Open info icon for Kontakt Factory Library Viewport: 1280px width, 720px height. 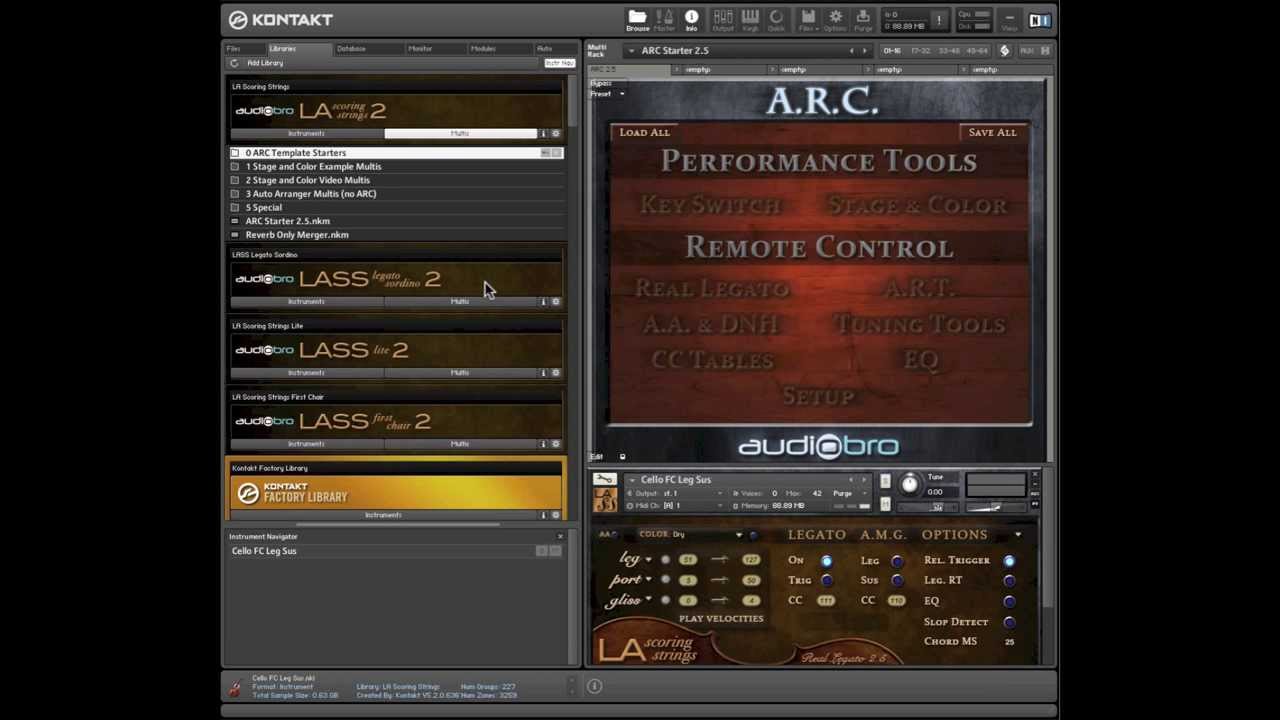[x=543, y=514]
